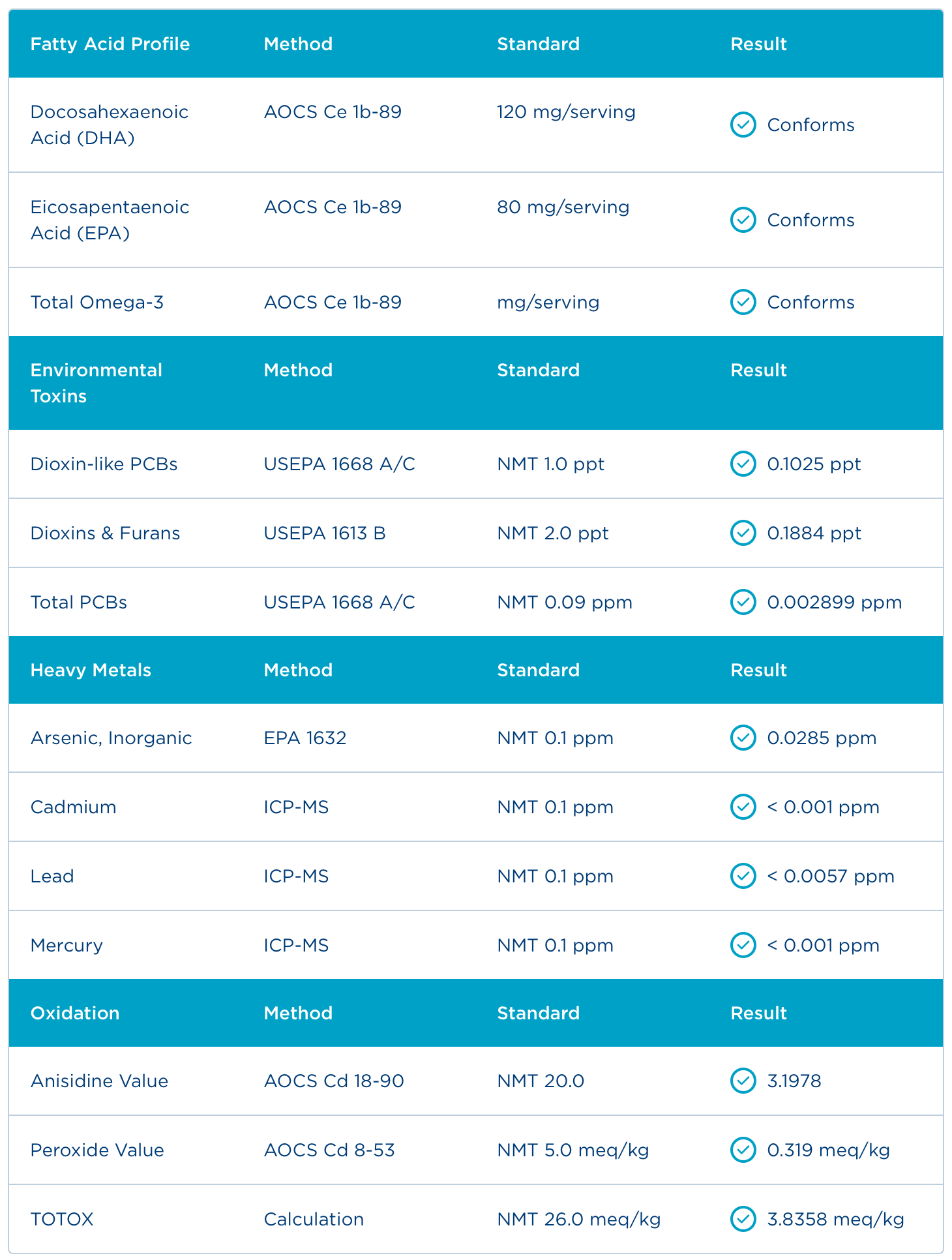Screen dimensions: 952x1260
Task: Click the checkmark beside Anisidine result 3.1978
Action: 743,1081
